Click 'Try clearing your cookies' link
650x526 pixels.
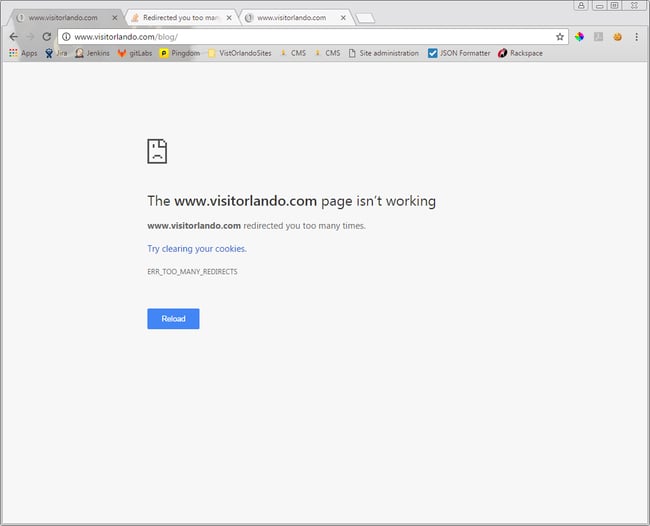(x=197, y=249)
